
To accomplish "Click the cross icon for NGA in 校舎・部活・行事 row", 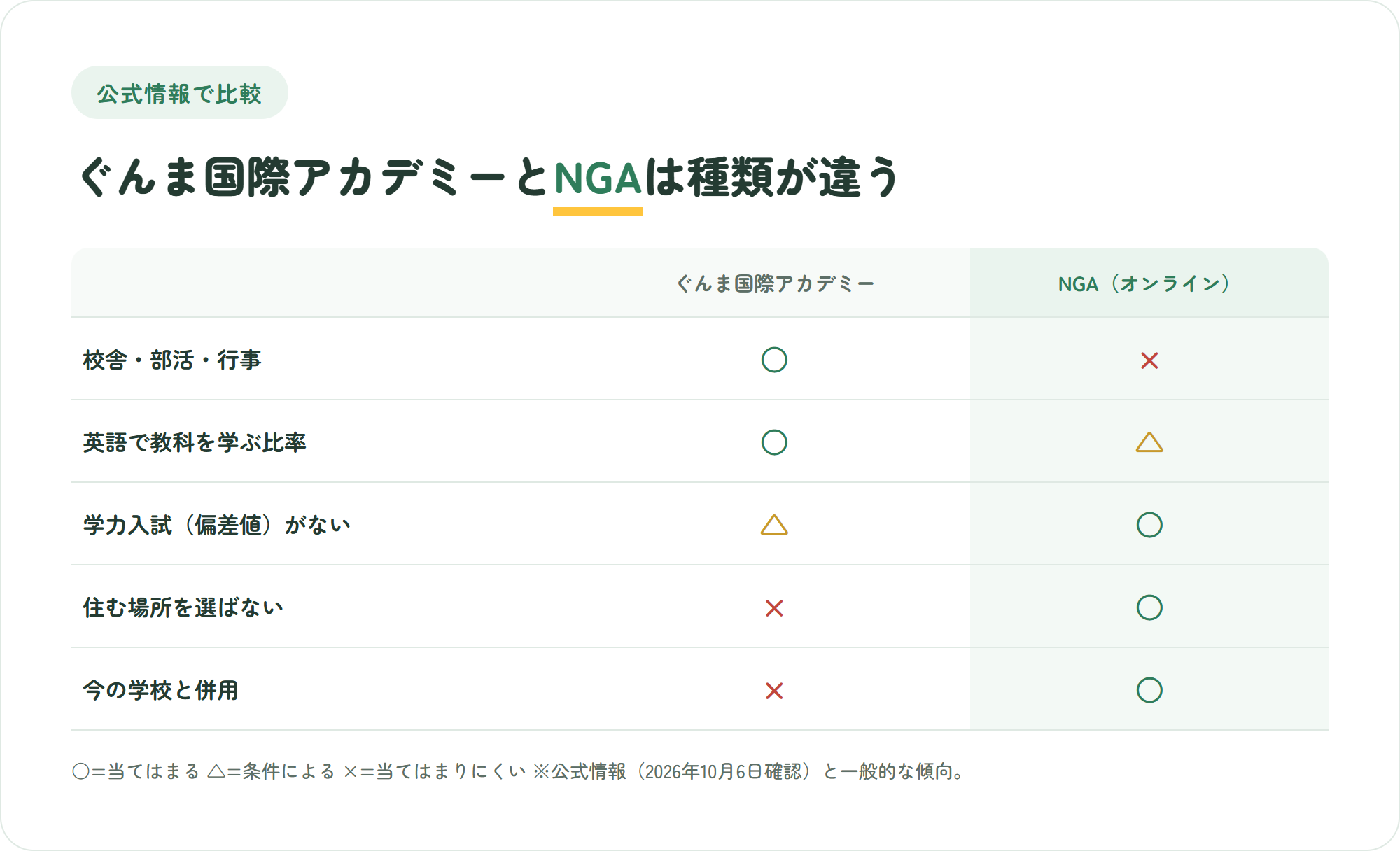I will (1149, 360).
